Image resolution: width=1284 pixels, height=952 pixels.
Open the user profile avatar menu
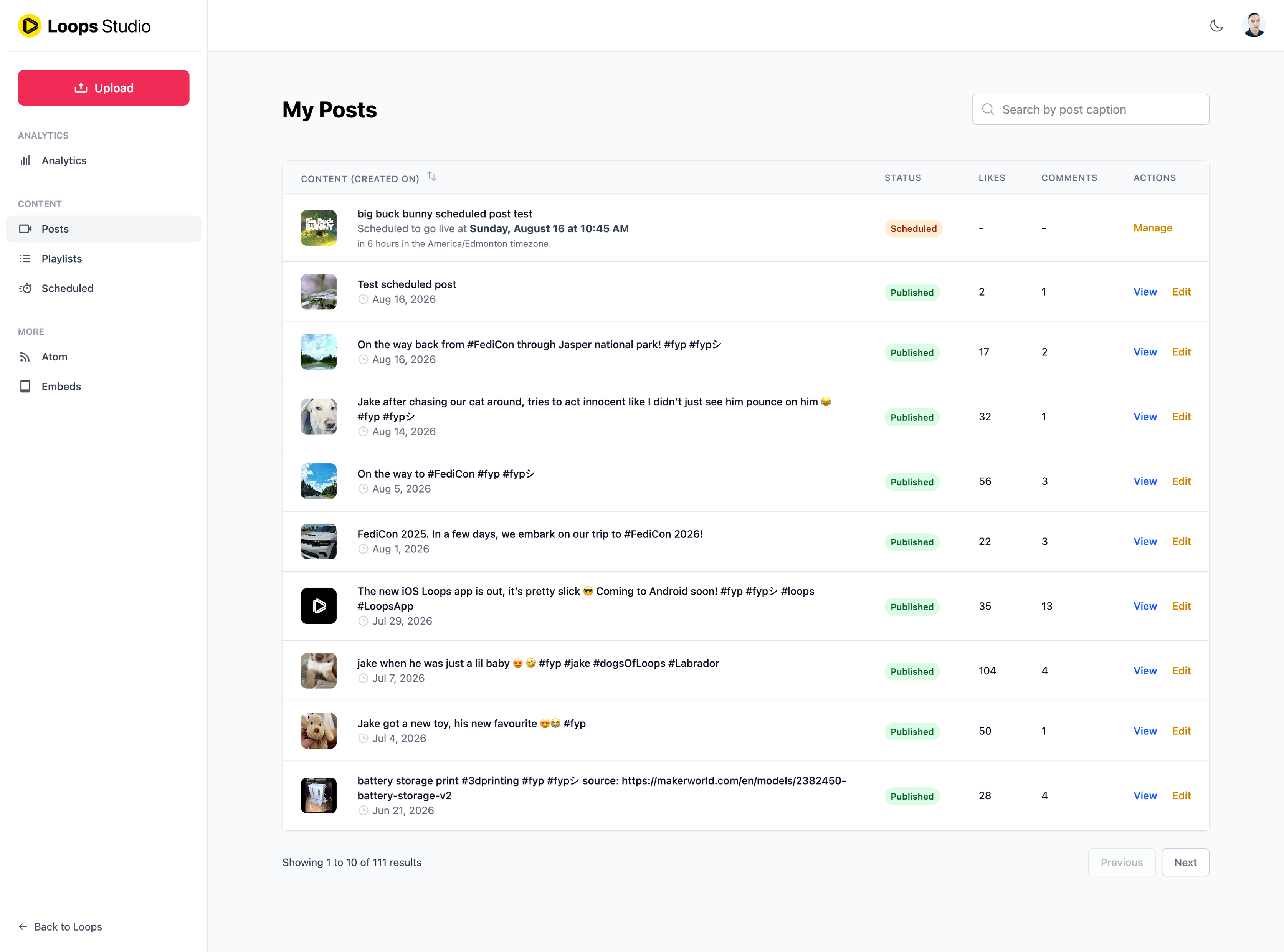(x=1253, y=26)
